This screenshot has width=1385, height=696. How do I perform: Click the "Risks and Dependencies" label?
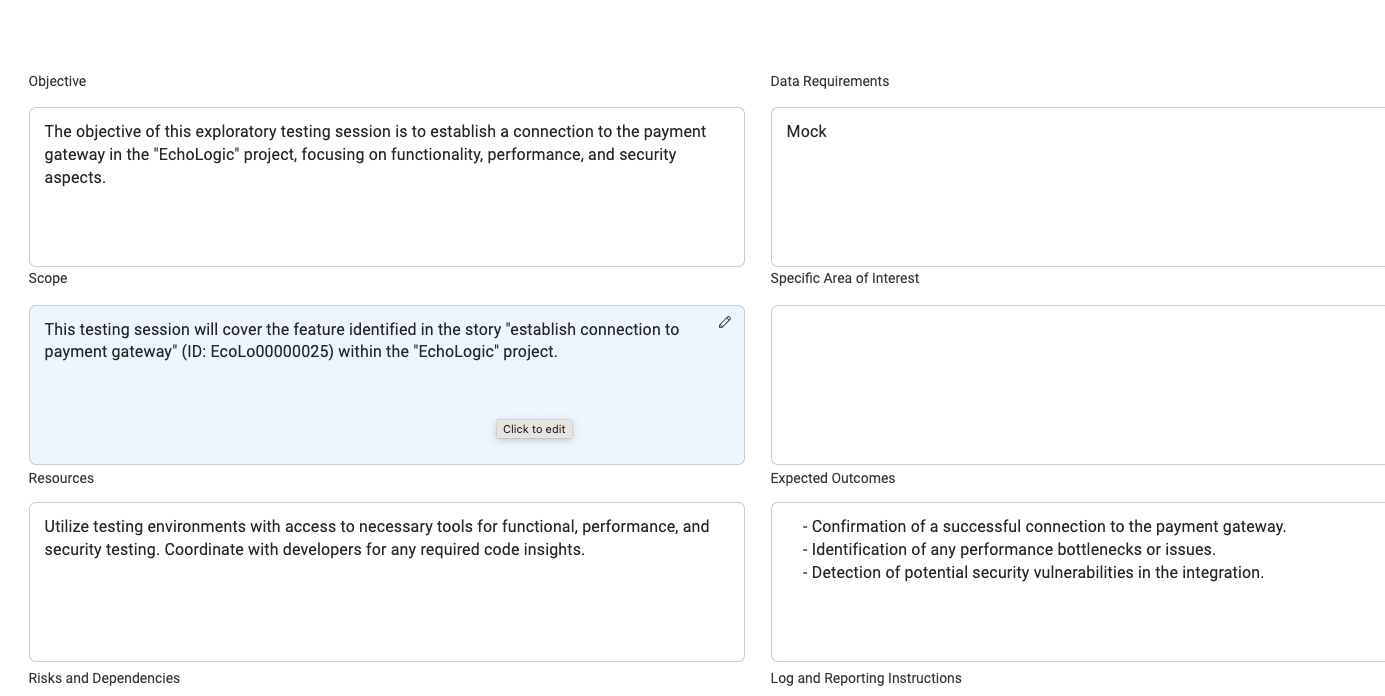(104, 678)
